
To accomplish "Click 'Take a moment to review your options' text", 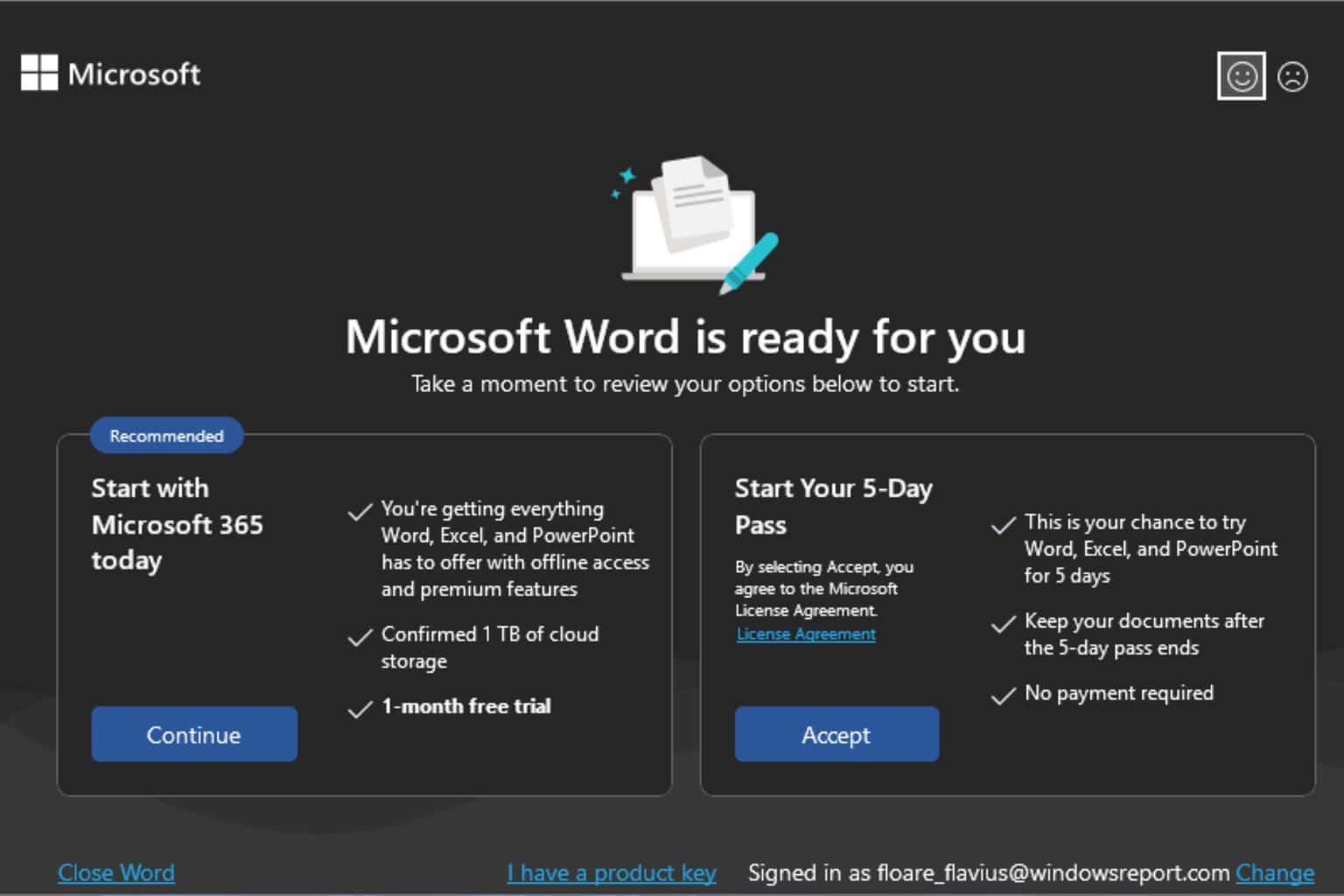I will coord(685,384).
